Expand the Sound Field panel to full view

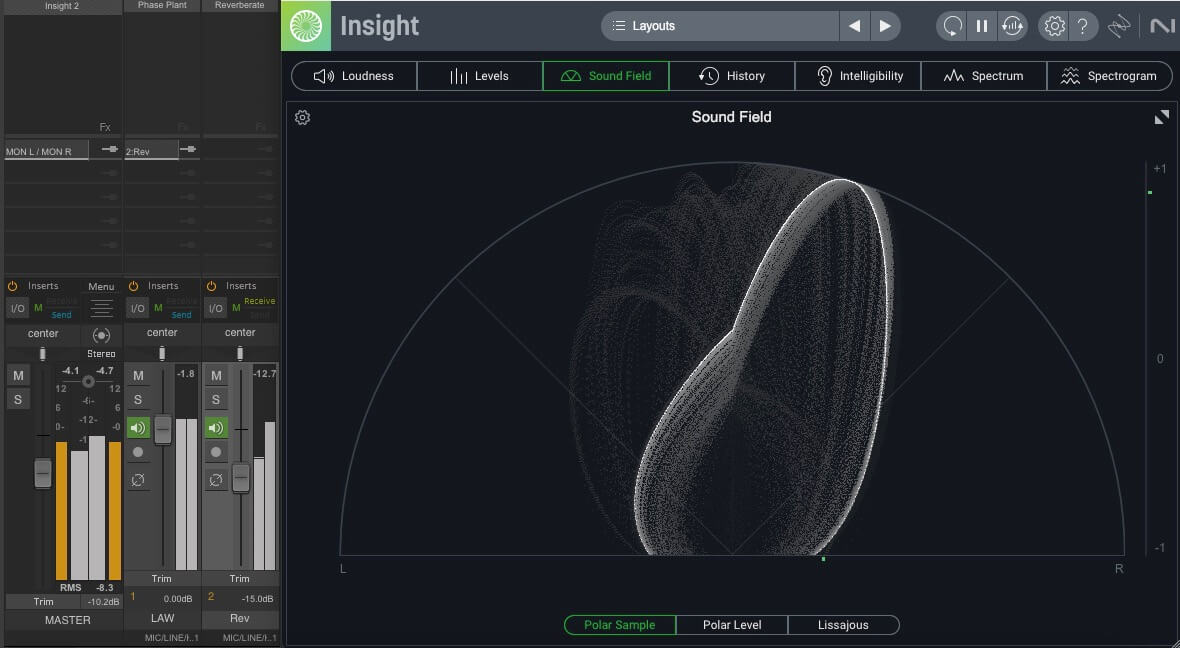pos(1161,118)
